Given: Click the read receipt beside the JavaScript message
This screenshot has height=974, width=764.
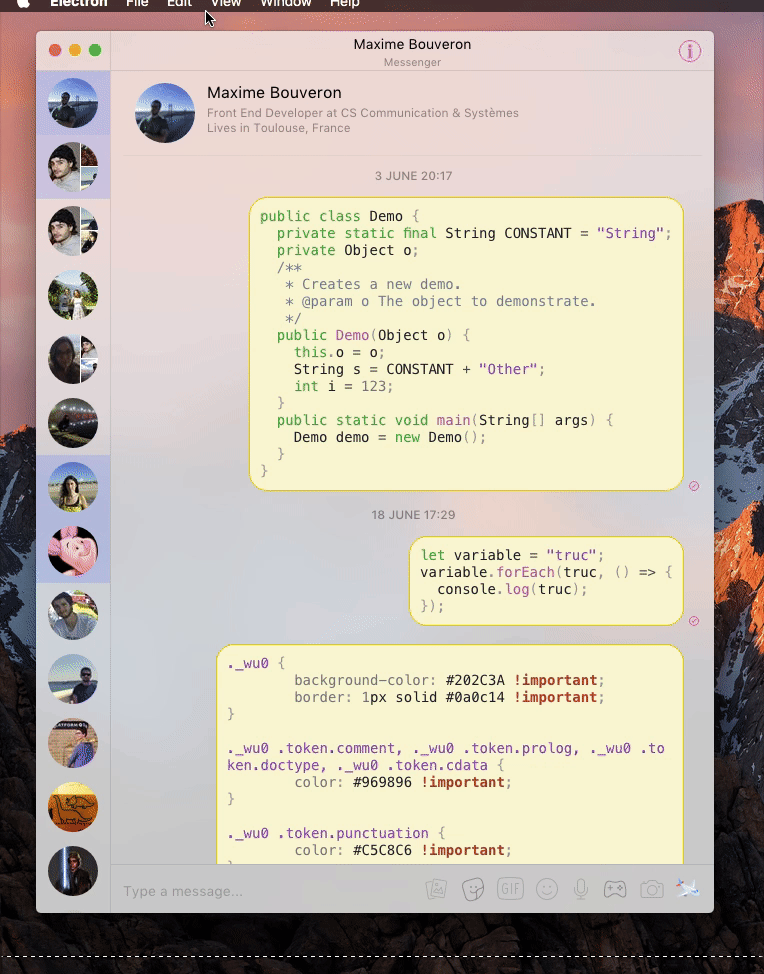Looking at the screenshot, I should tap(694, 621).
